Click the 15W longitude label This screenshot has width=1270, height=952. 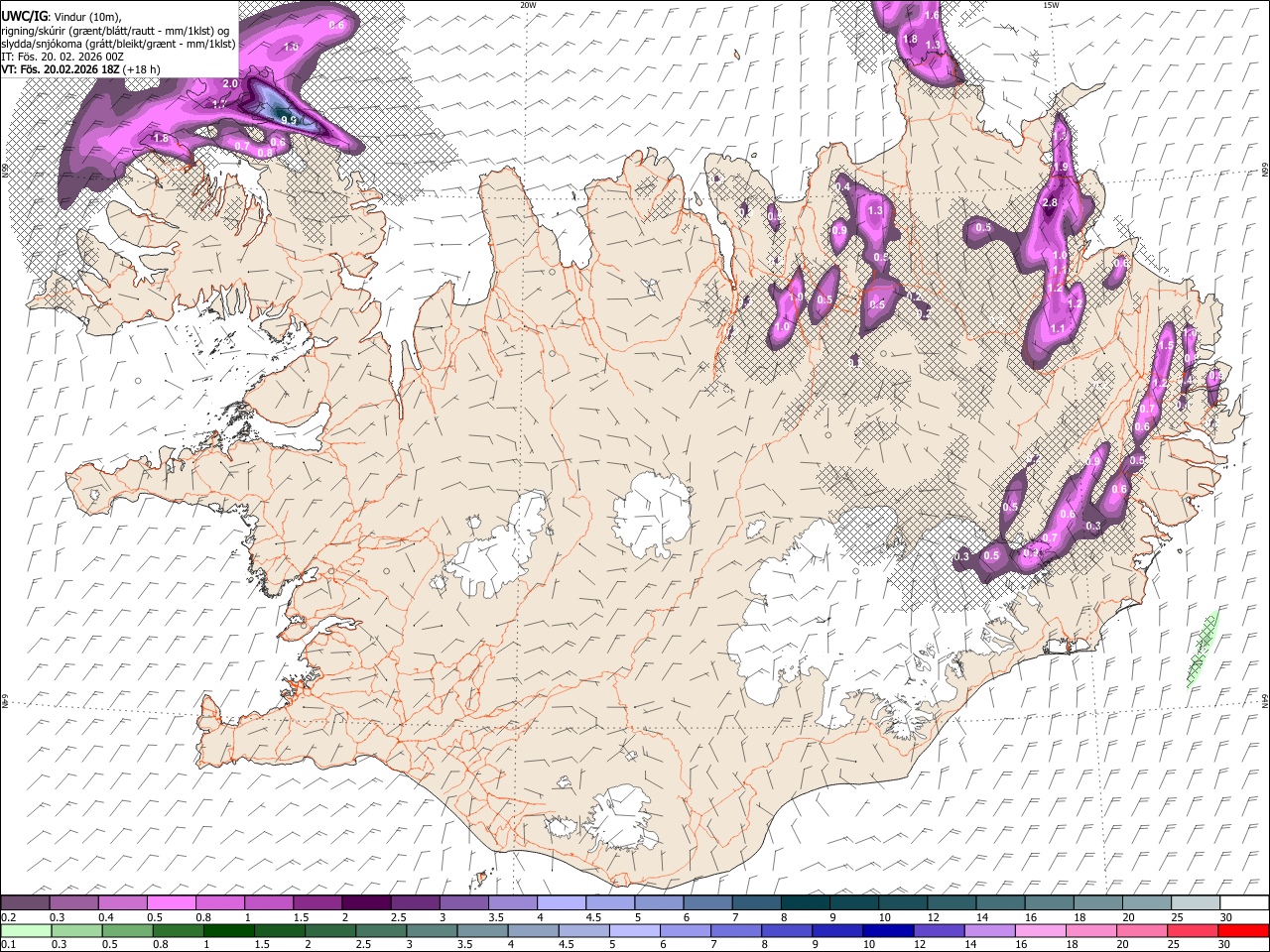[x=1051, y=5]
